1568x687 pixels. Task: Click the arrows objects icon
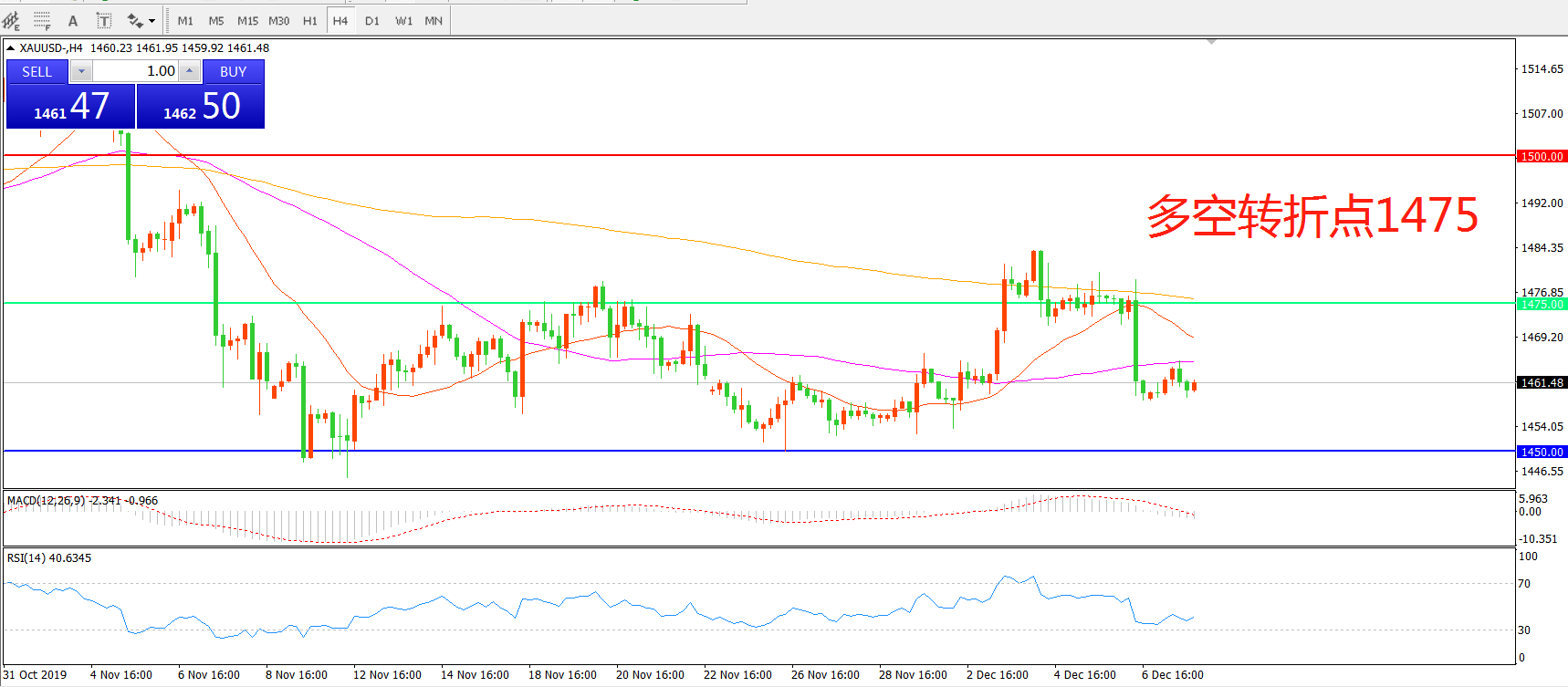pyautogui.click(x=135, y=20)
